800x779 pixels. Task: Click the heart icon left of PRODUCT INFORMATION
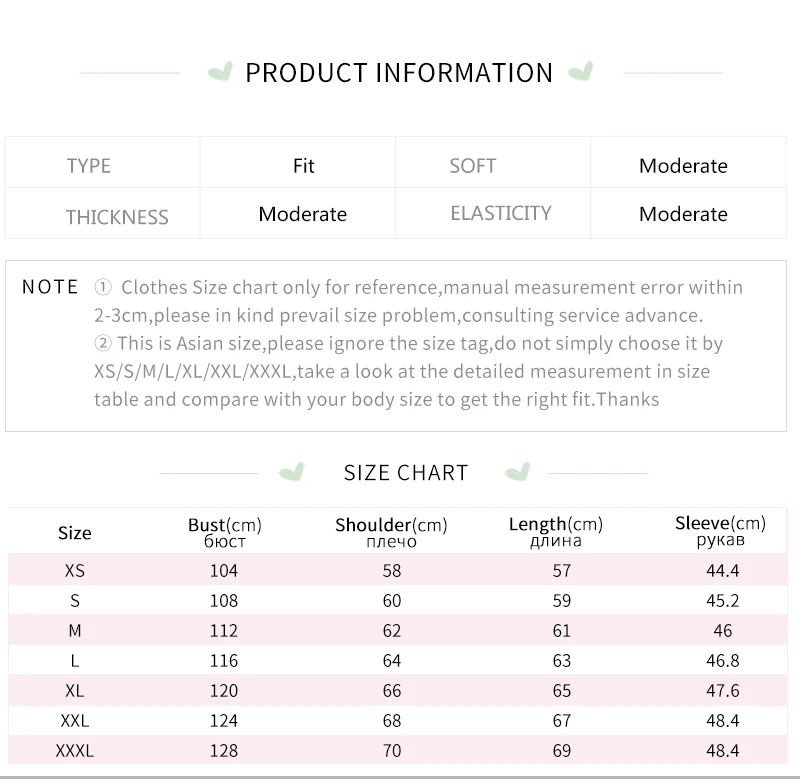click(x=220, y=72)
